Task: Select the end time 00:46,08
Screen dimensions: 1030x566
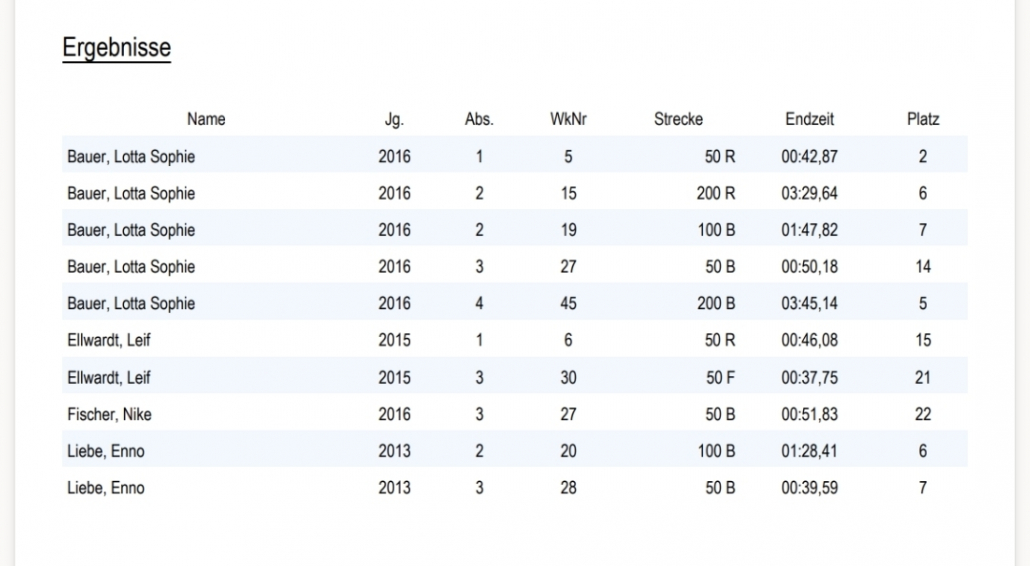Action: (809, 340)
